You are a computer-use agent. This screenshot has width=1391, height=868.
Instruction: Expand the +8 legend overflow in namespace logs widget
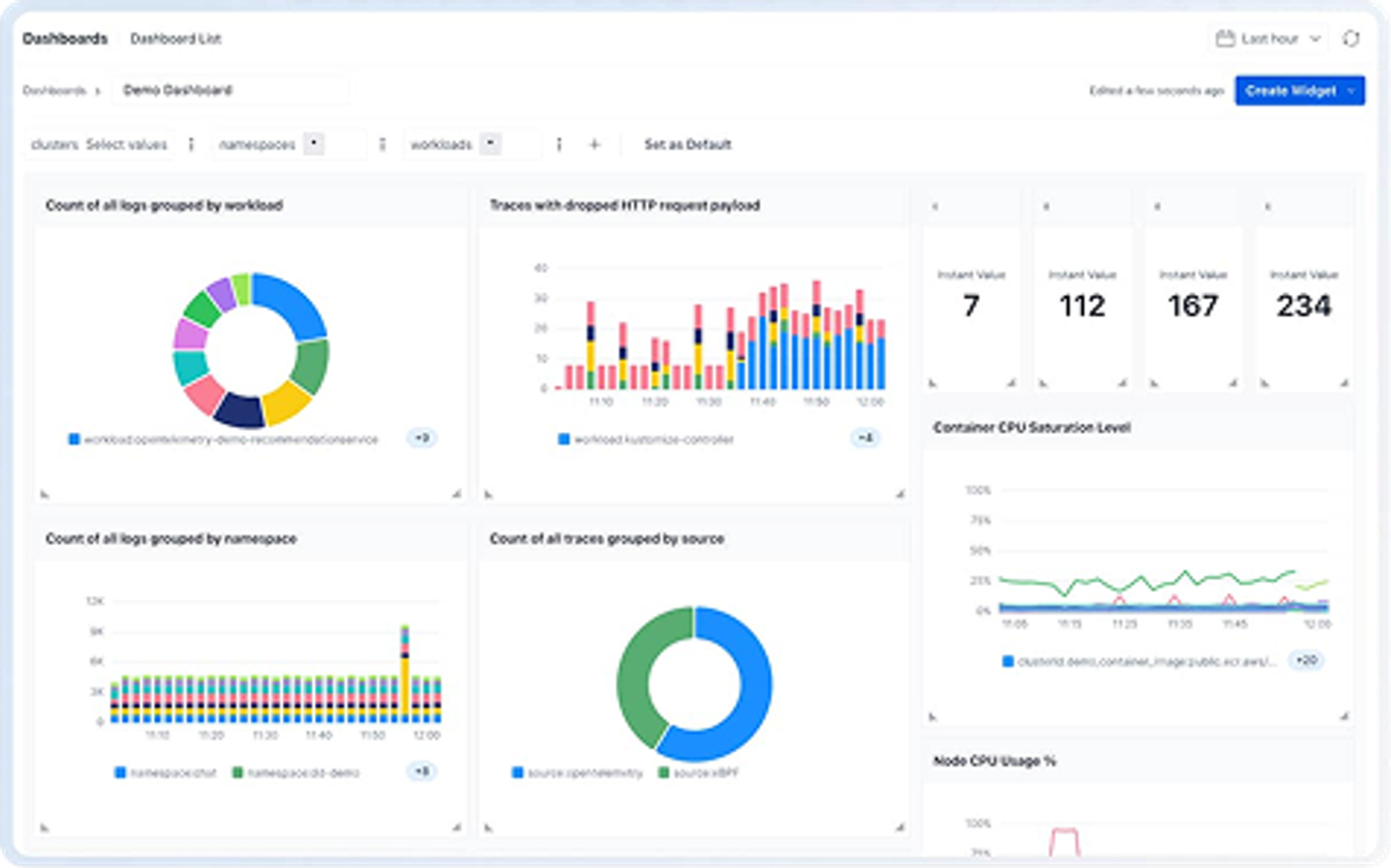(422, 772)
